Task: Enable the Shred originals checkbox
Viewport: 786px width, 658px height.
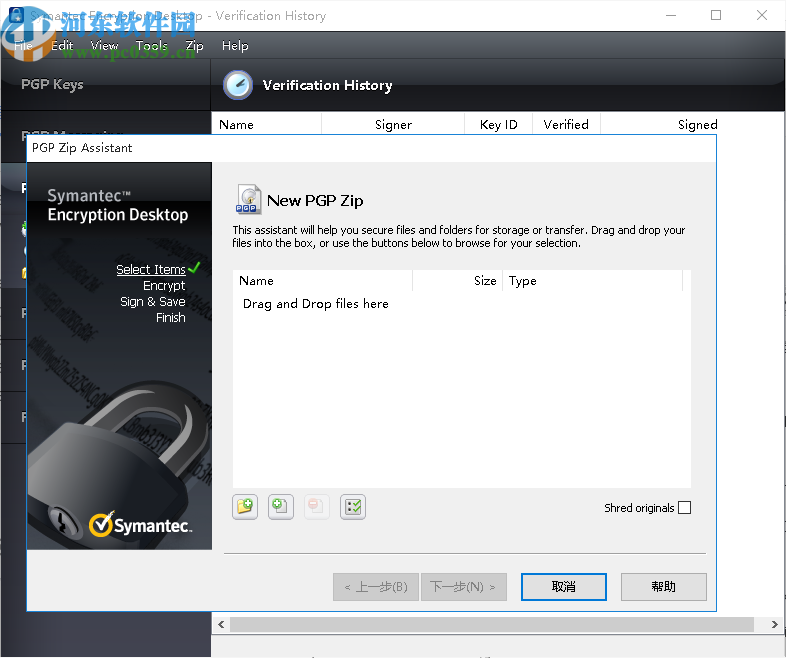Action: pyautogui.click(x=684, y=508)
